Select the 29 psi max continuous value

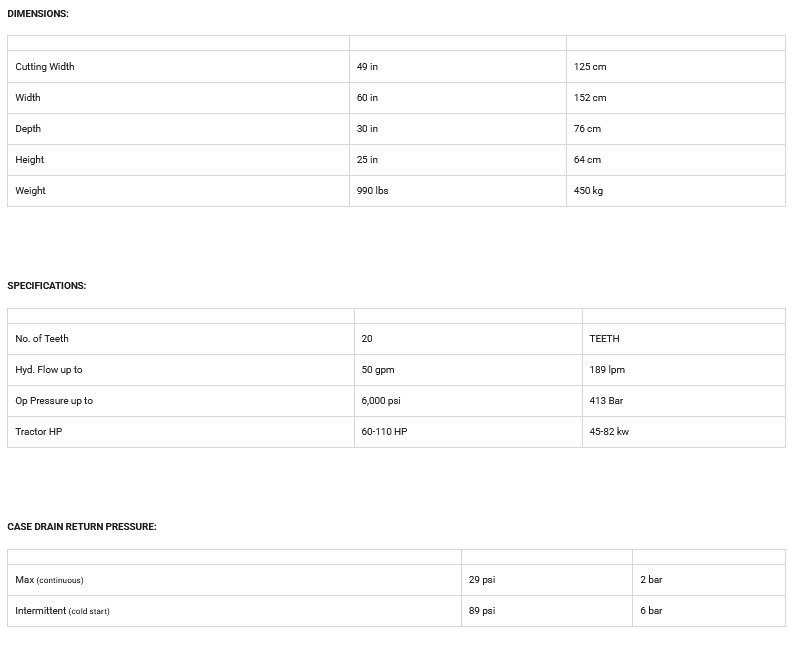pos(482,580)
